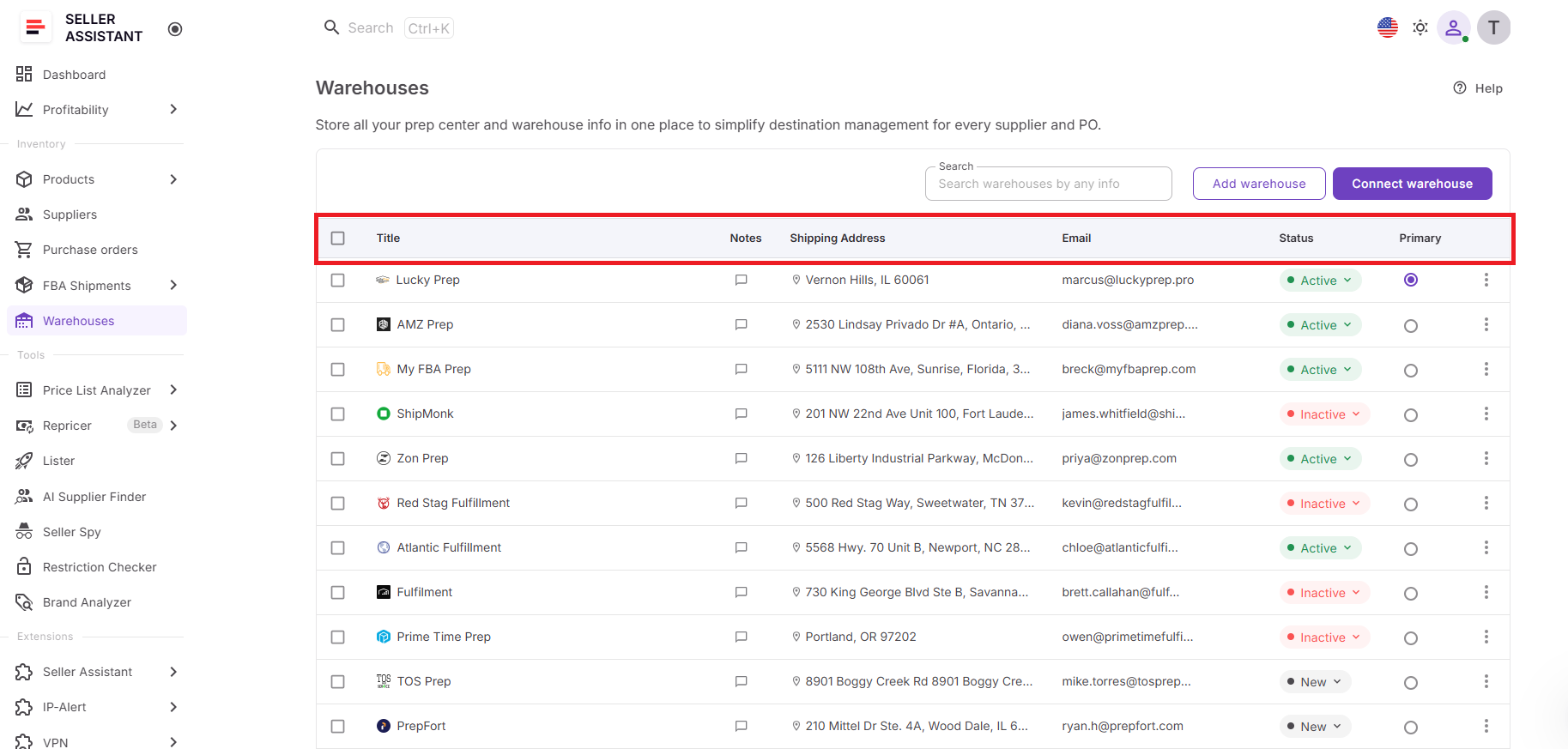Open Brand Analyzer in sidebar
The image size is (1568, 749).
(x=97, y=602)
